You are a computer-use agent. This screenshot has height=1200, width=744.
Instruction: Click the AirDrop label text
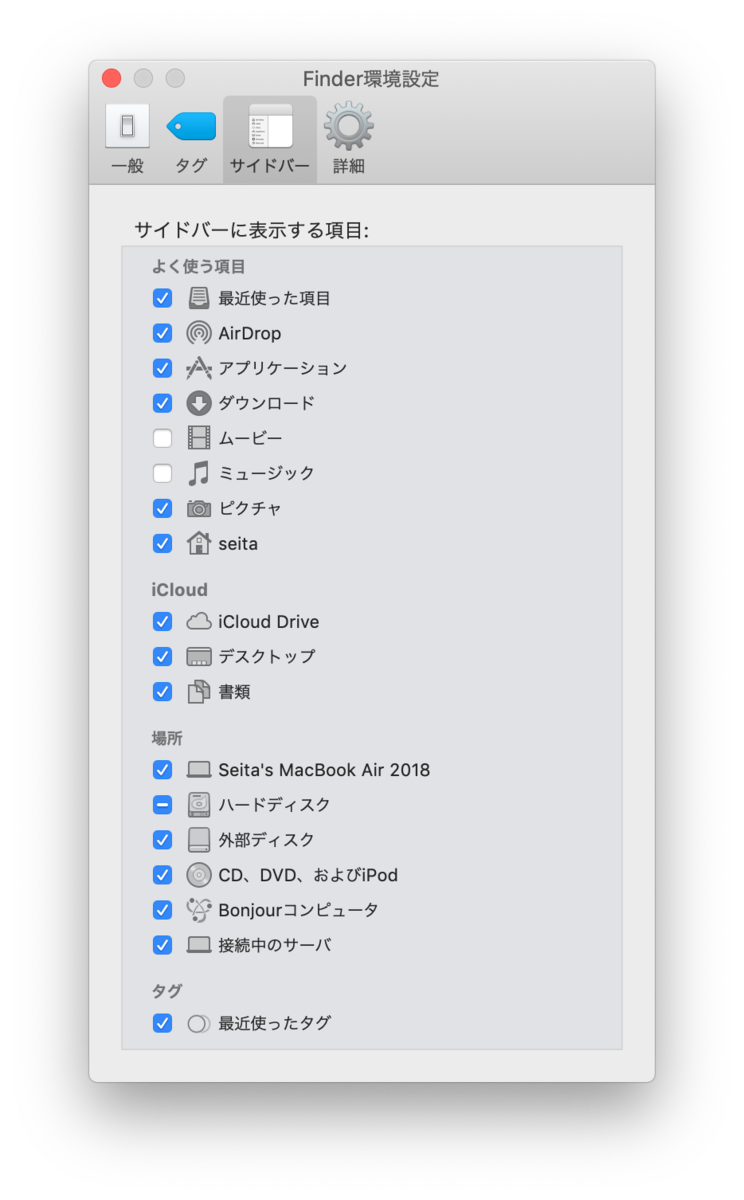point(250,333)
